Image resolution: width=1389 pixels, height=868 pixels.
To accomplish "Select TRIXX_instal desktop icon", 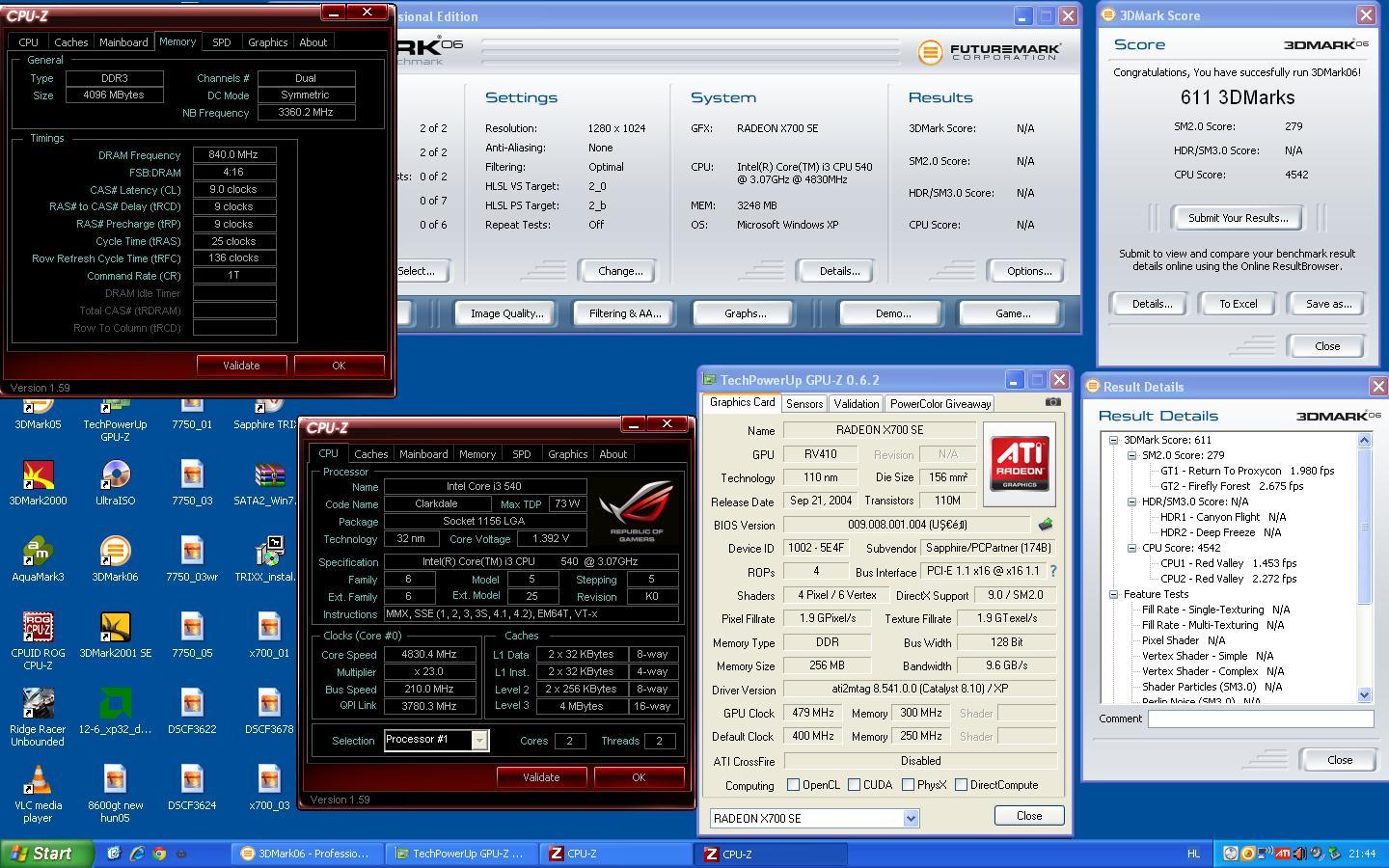I will 269,558.
